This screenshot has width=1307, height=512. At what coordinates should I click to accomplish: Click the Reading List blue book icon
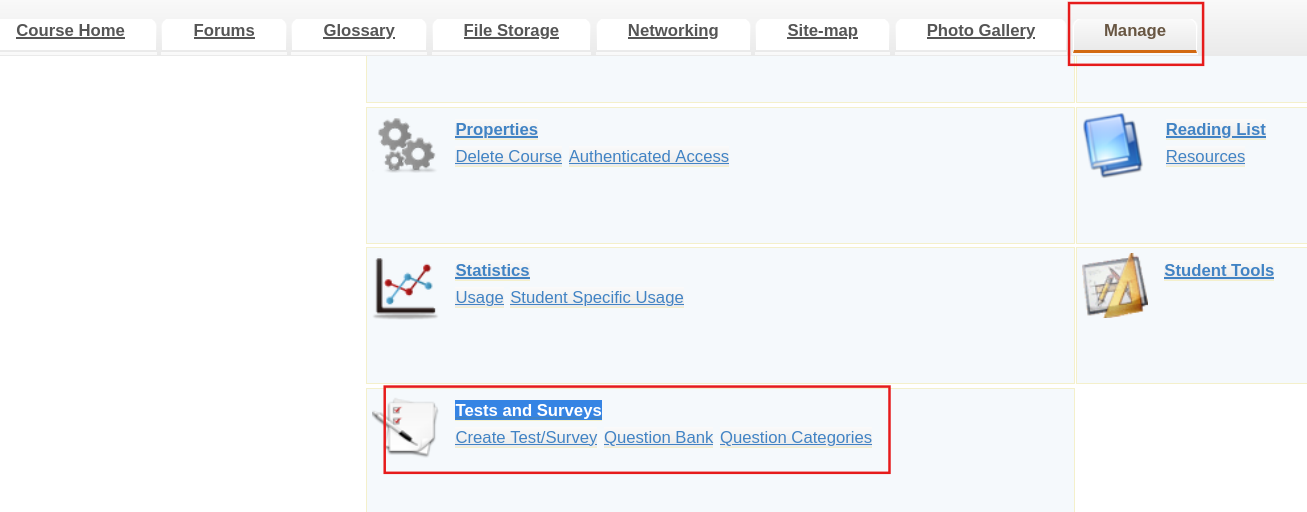point(1113,145)
